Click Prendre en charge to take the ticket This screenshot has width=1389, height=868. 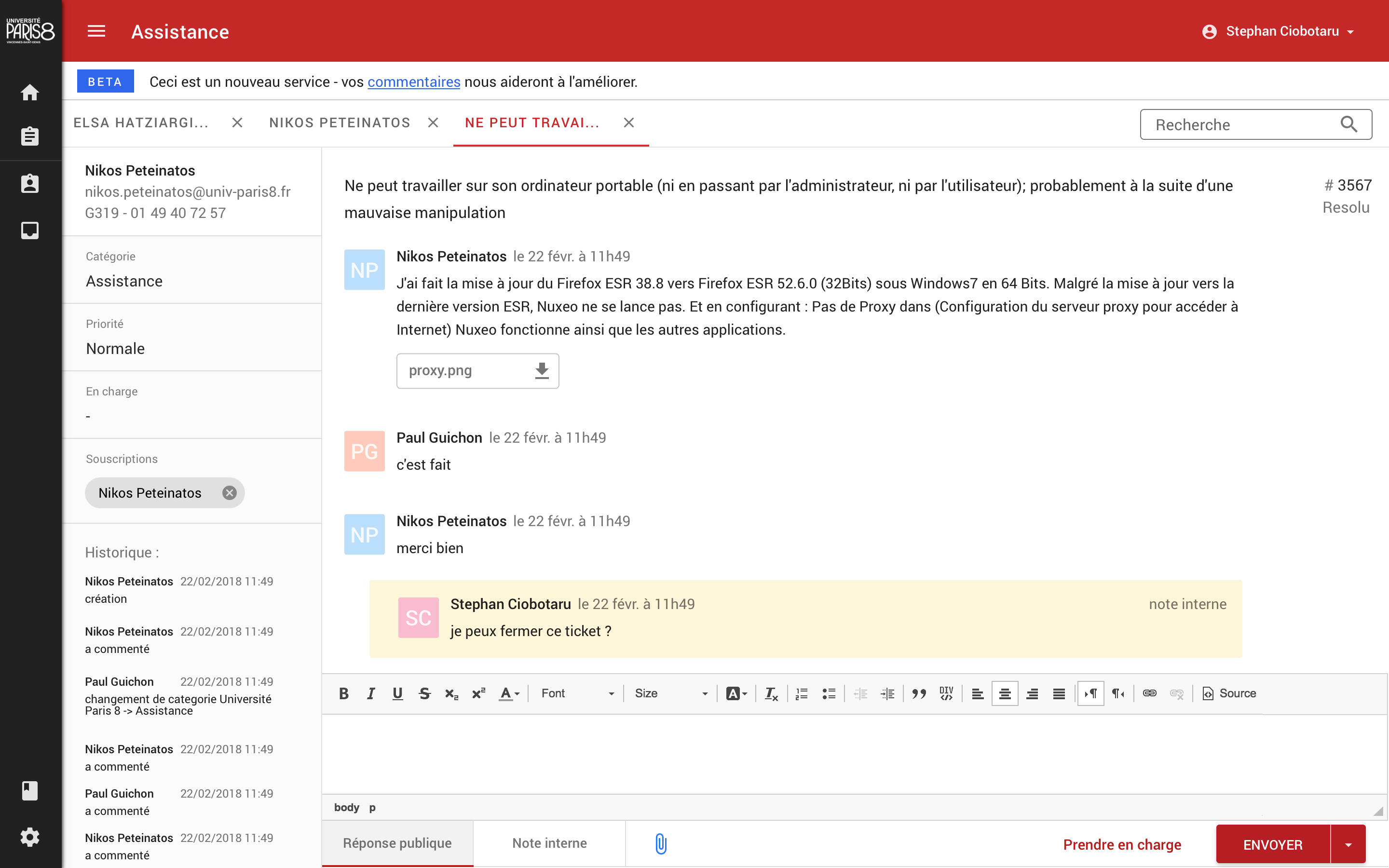pyautogui.click(x=1123, y=844)
